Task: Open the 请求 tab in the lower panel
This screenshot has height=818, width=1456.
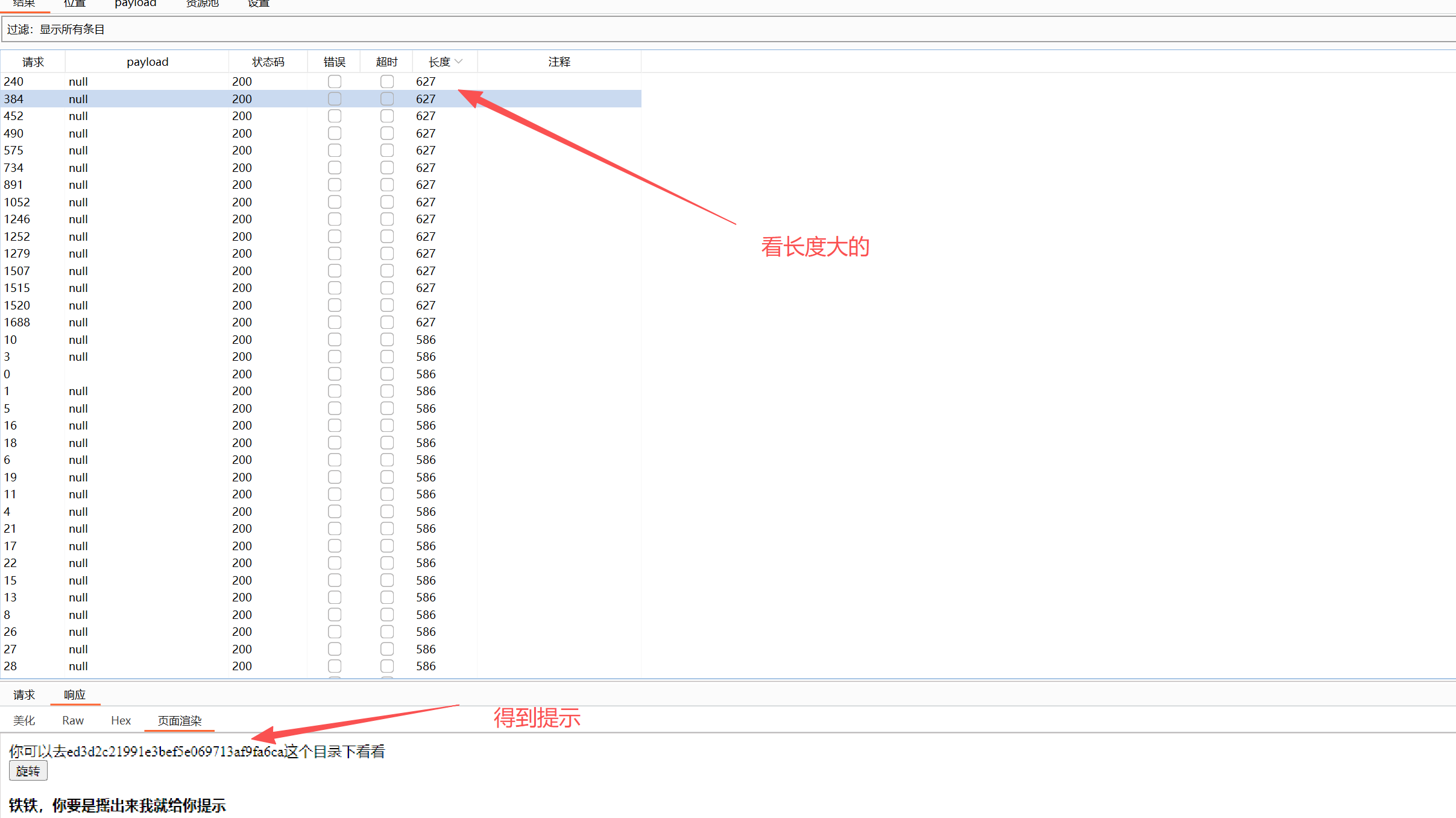Action: [24, 694]
